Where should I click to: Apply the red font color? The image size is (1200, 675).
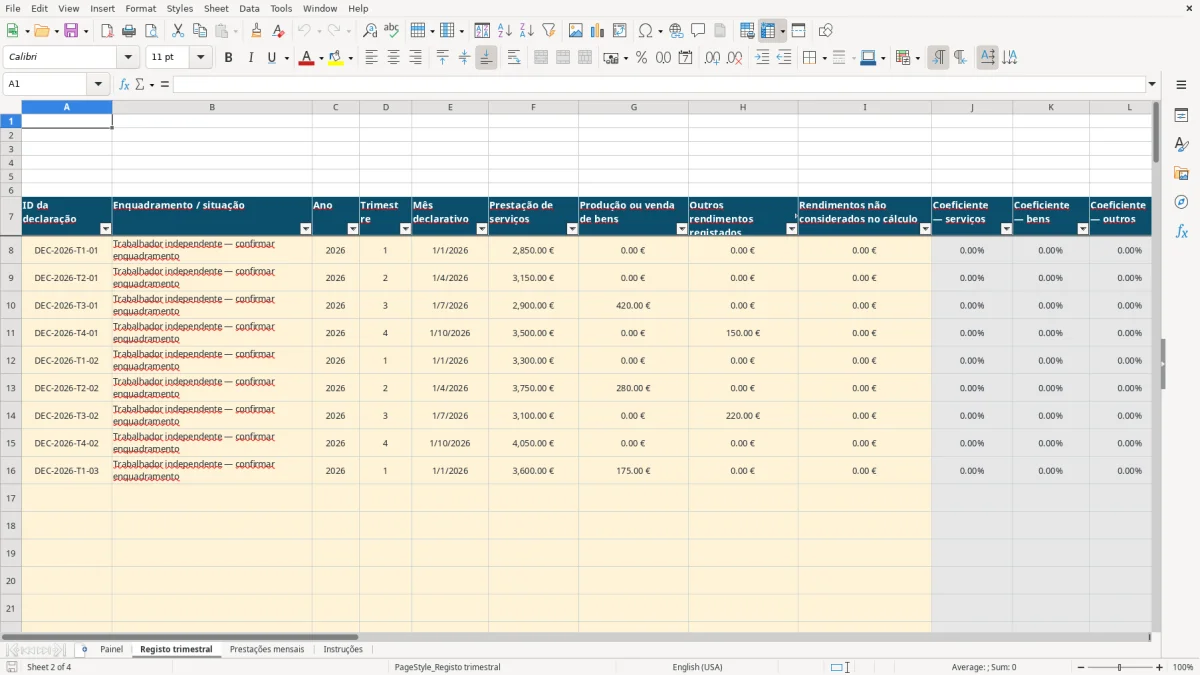pos(305,58)
